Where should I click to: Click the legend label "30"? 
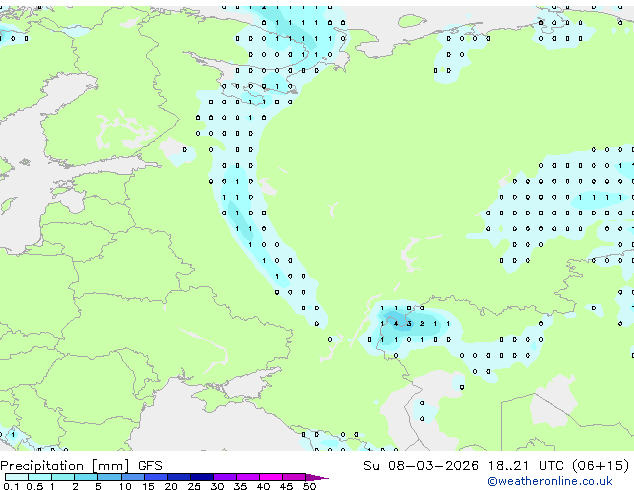coord(217,486)
